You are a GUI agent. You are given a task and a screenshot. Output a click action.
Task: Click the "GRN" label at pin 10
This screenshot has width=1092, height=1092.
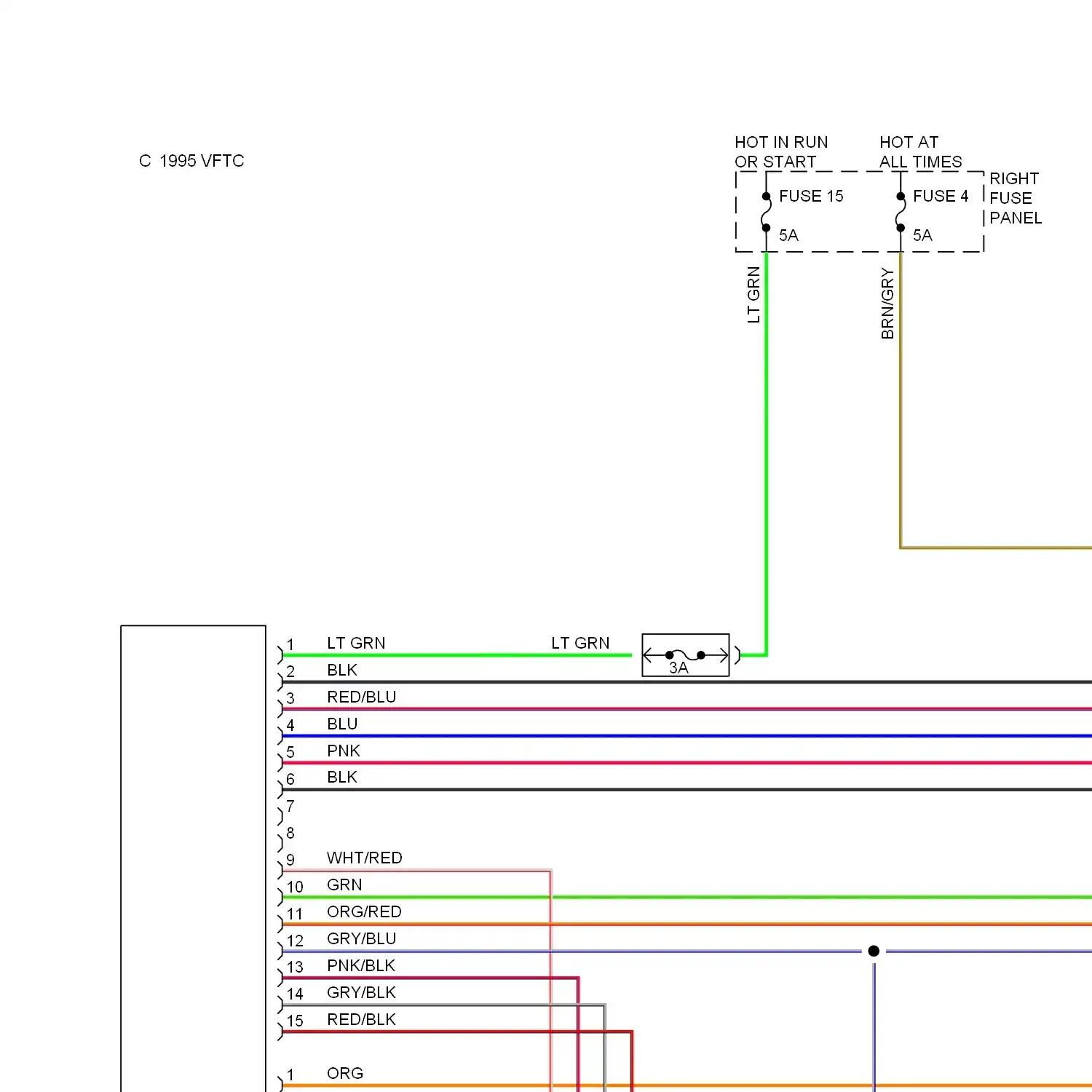click(x=344, y=885)
